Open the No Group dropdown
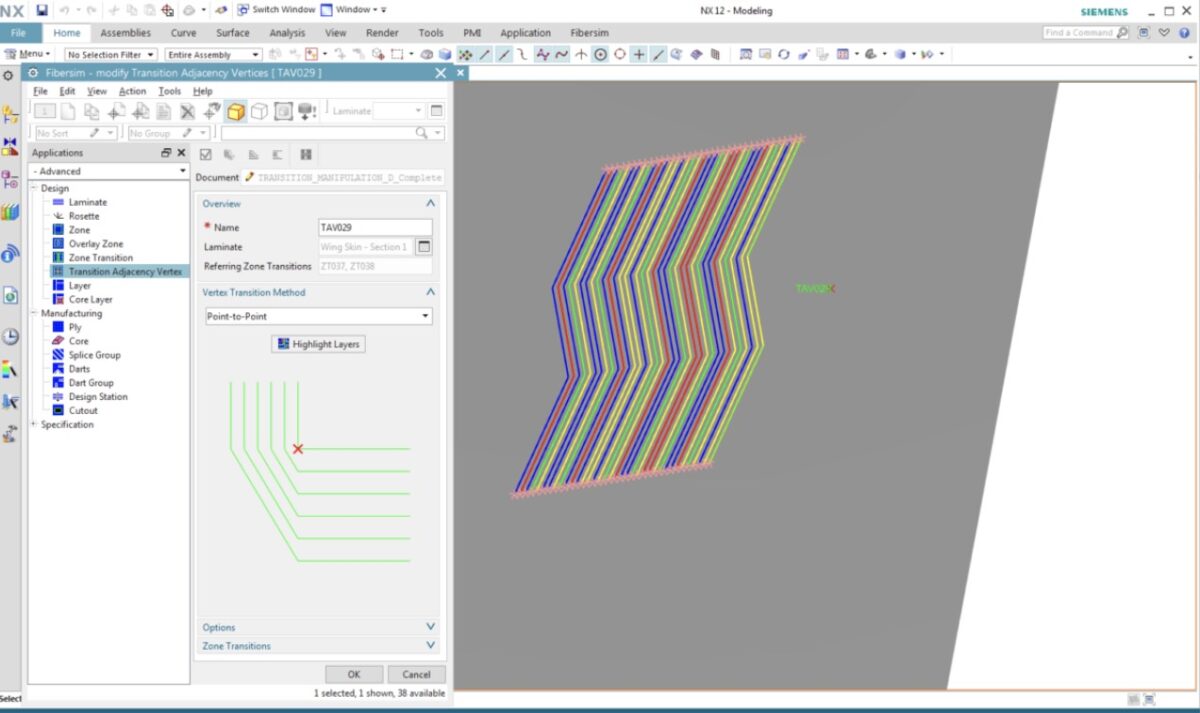The width and height of the screenshot is (1200, 713). coord(168,133)
